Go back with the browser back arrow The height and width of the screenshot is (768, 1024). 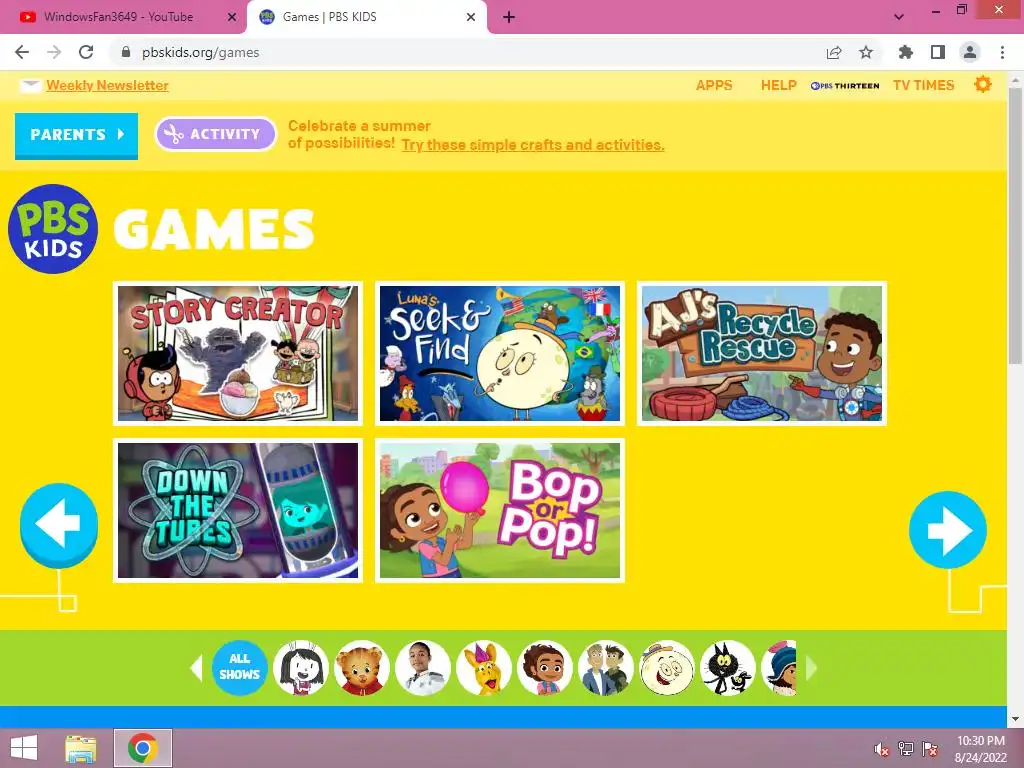point(22,52)
